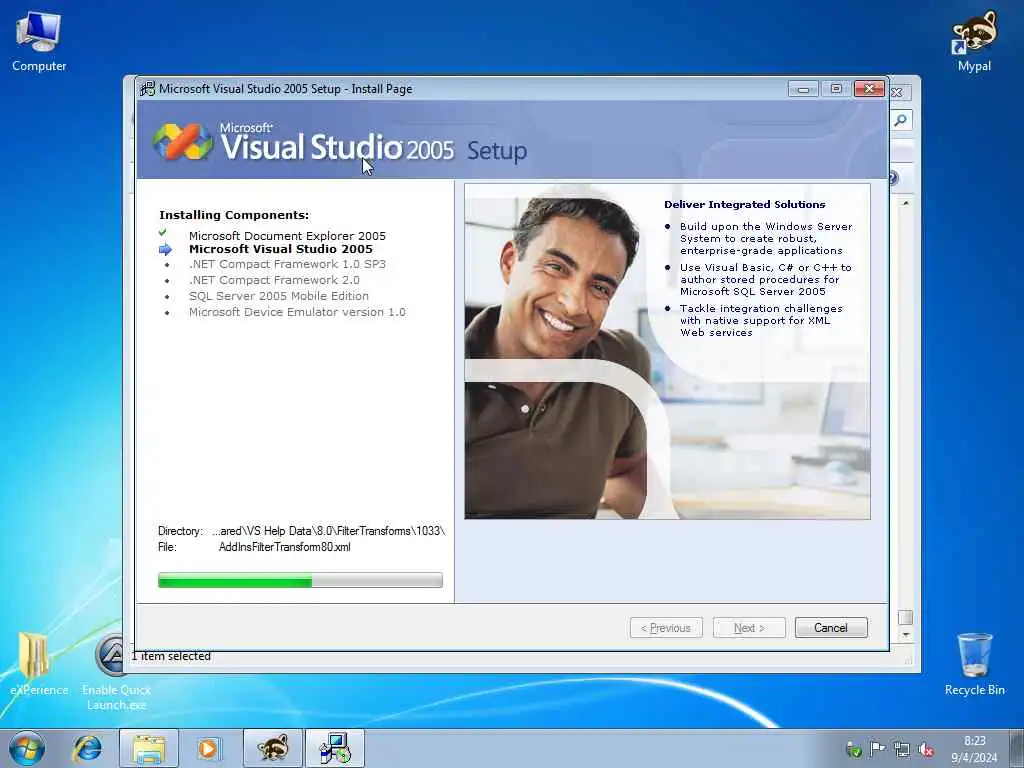Select '.NET Compact Framework 1.0 SP3' entry

click(x=287, y=264)
